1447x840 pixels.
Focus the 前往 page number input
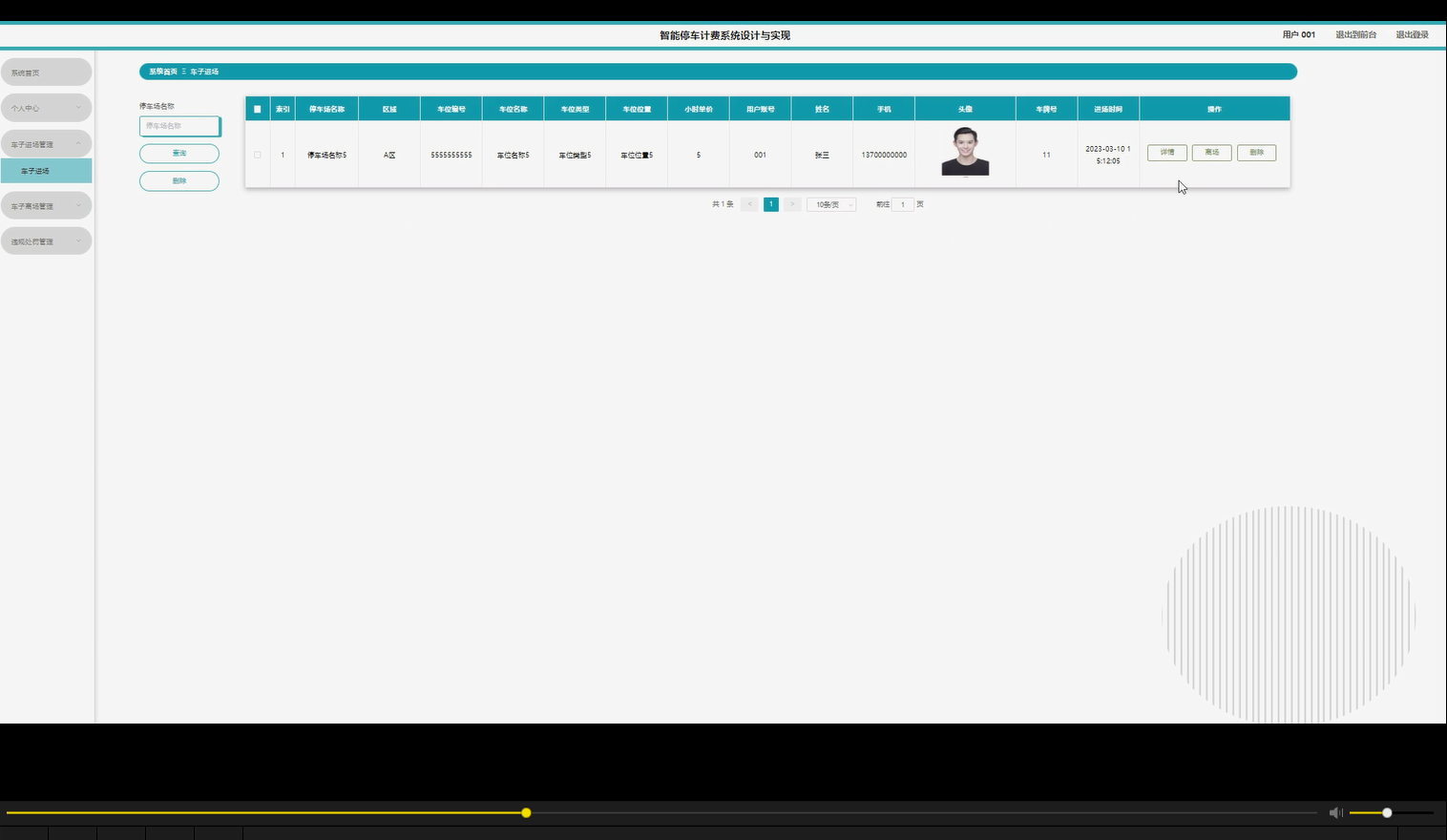click(903, 204)
